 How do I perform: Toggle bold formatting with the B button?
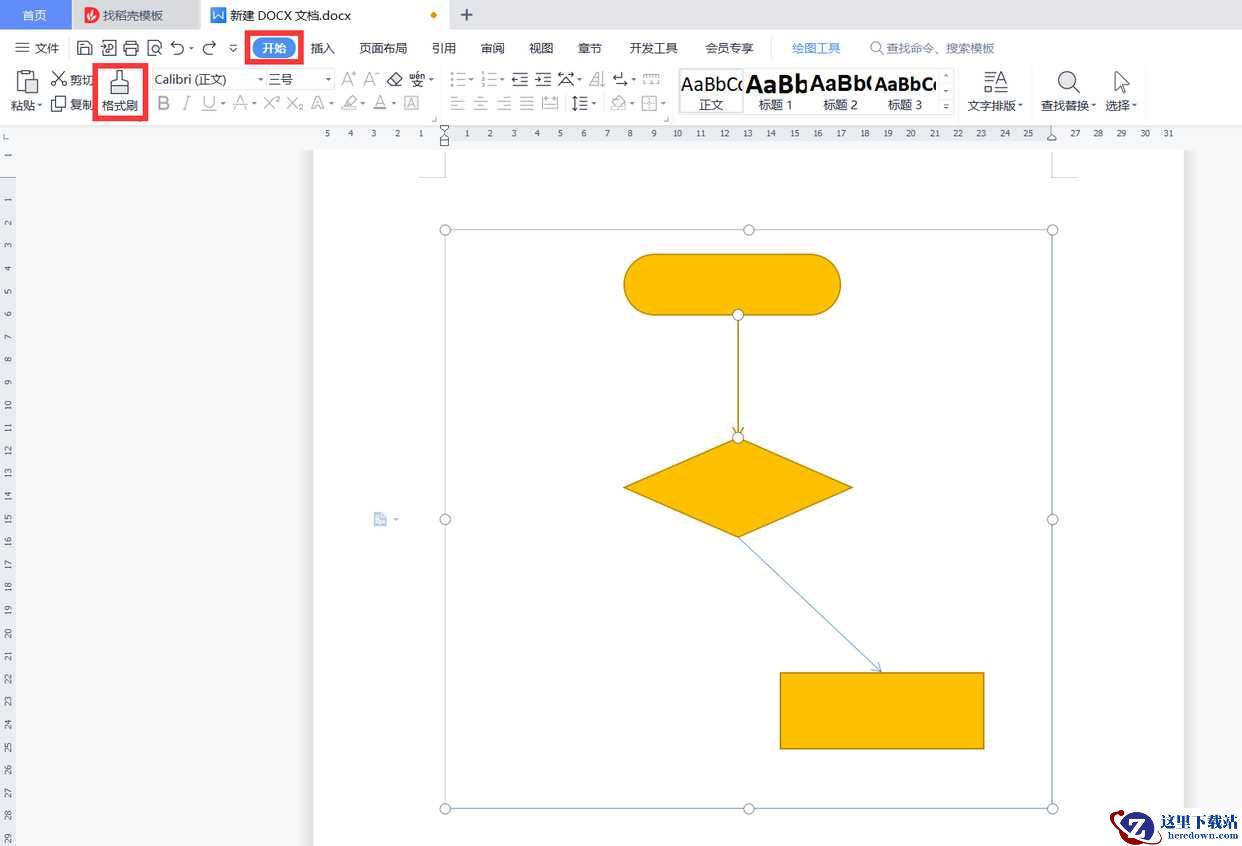click(x=164, y=103)
